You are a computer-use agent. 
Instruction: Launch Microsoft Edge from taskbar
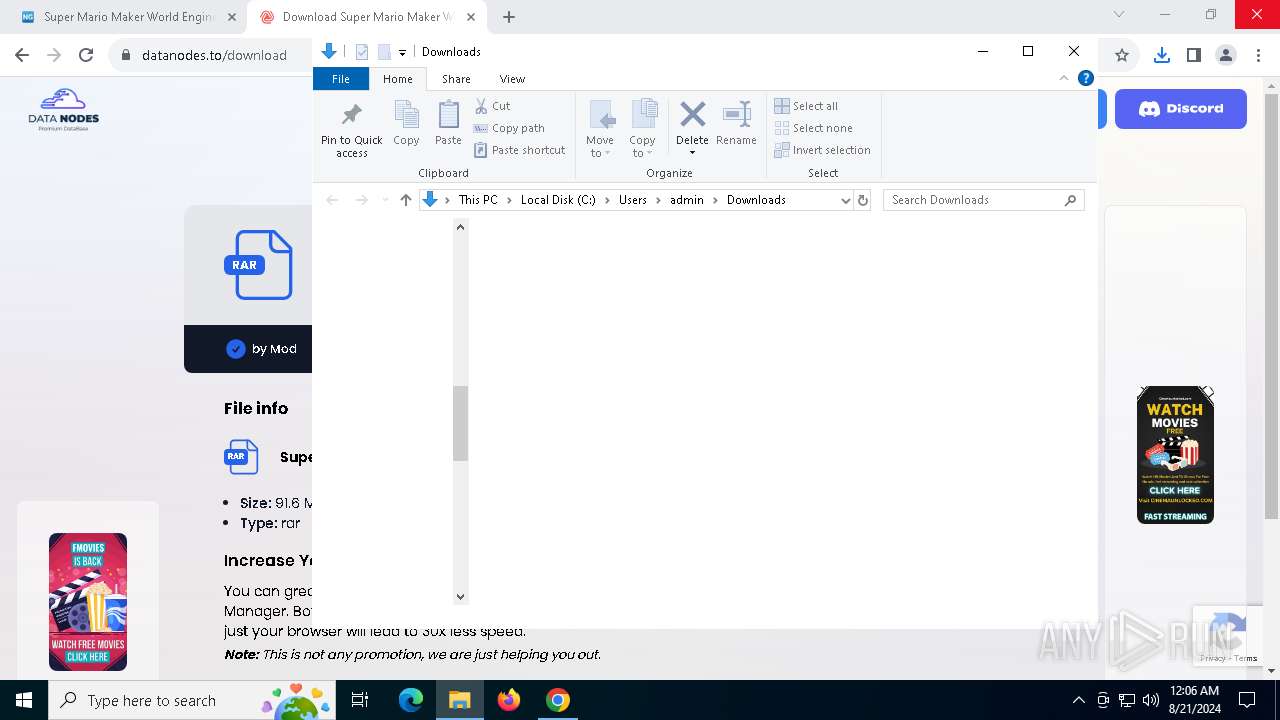[411, 700]
